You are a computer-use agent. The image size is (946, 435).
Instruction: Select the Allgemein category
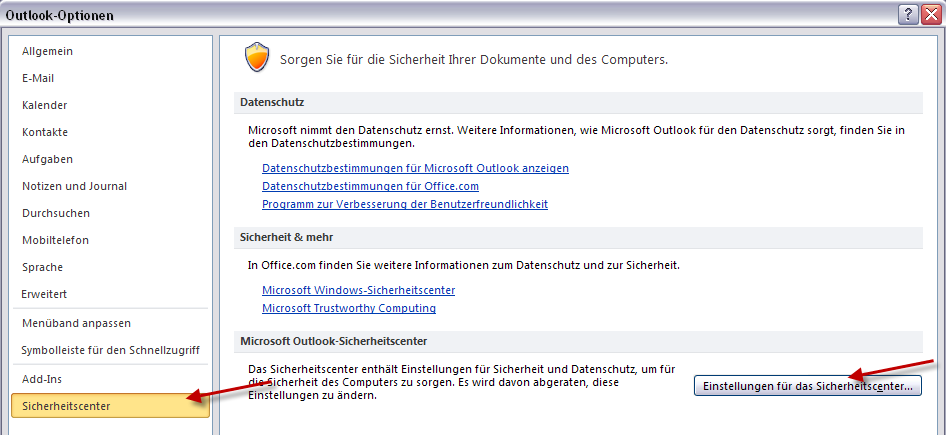click(47, 51)
